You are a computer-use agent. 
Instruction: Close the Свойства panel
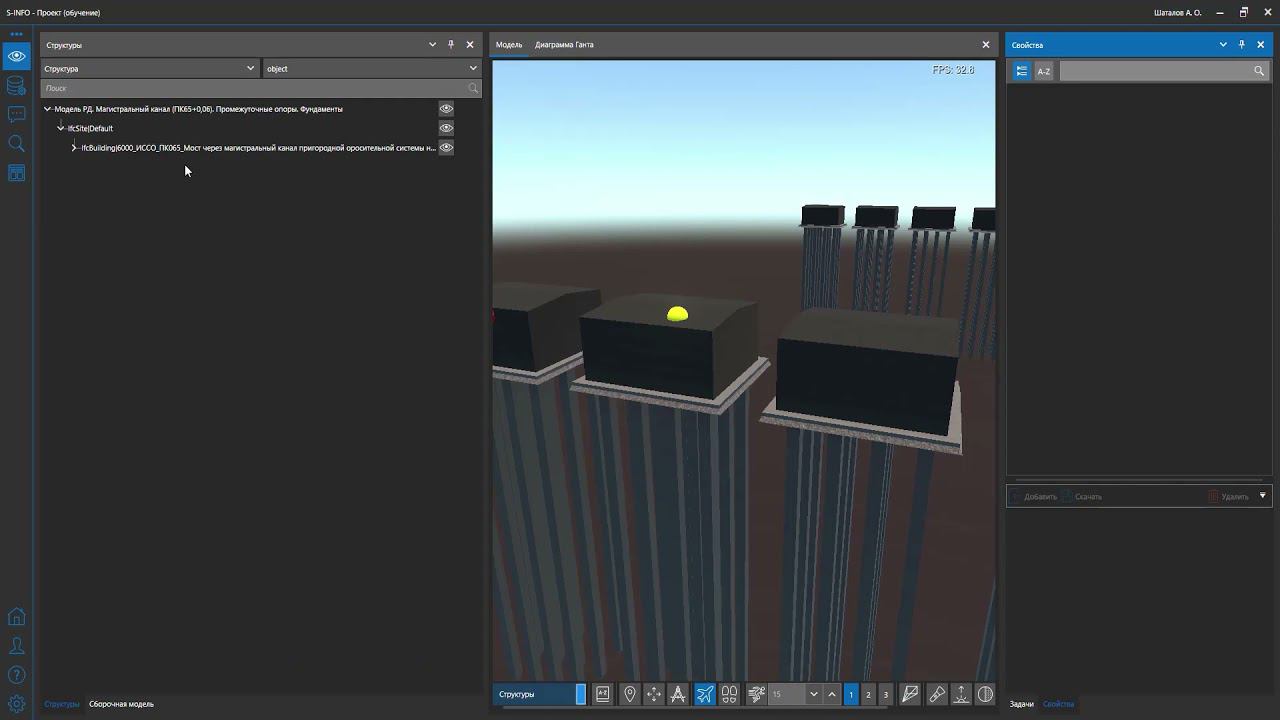point(1261,44)
